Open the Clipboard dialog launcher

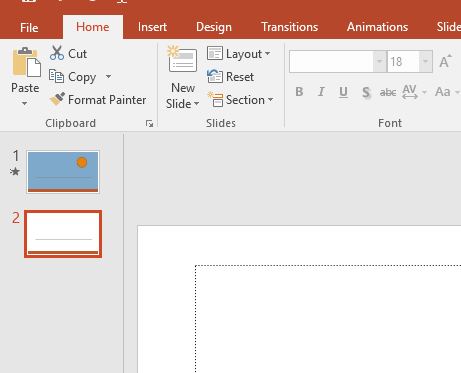[149, 124]
